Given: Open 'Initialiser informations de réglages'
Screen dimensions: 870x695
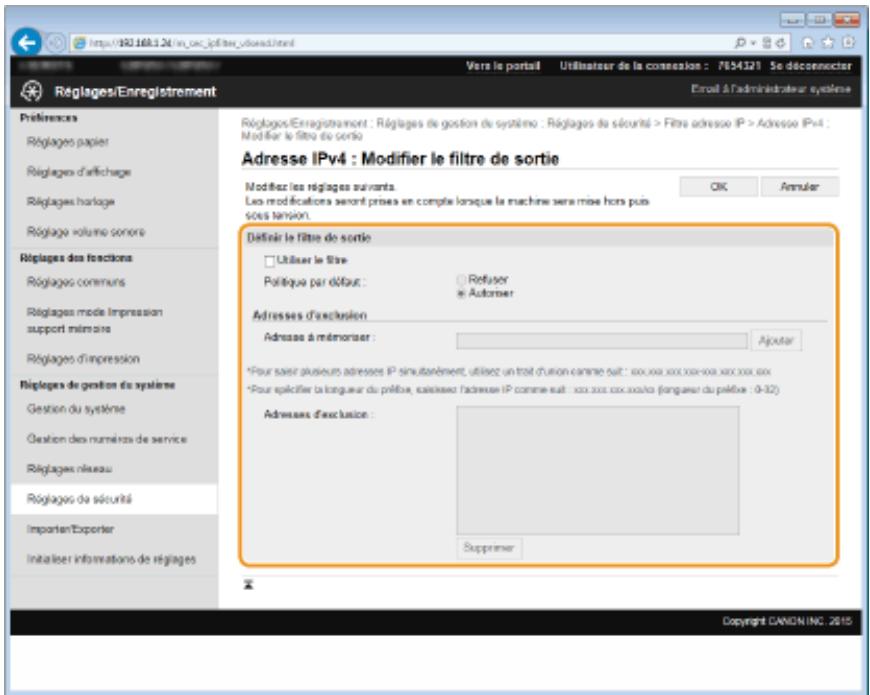Looking at the screenshot, I should pos(112,559).
